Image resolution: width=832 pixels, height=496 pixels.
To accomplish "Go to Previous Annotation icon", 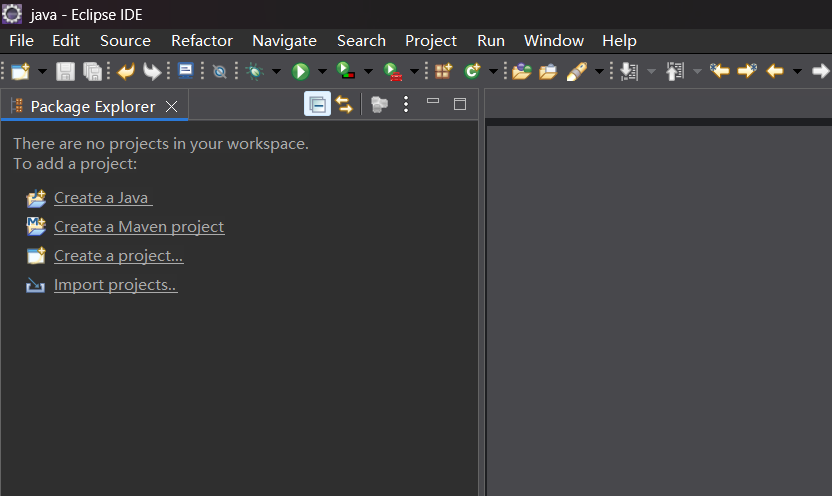I will (675, 71).
